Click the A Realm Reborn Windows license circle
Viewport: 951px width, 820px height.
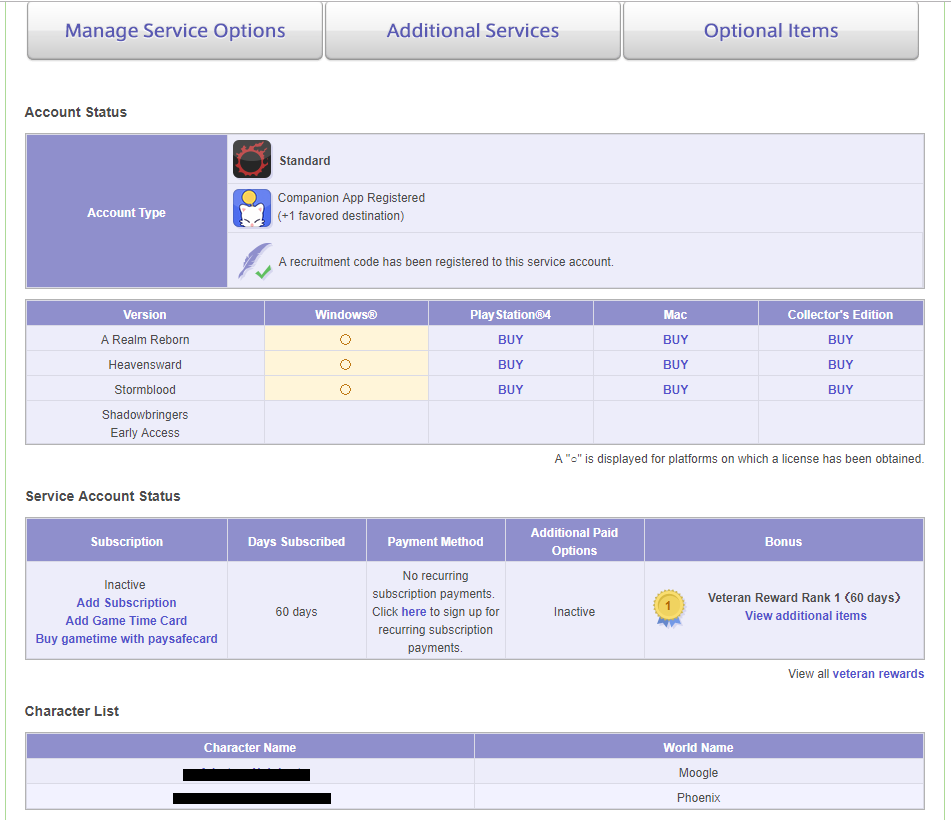click(x=346, y=340)
